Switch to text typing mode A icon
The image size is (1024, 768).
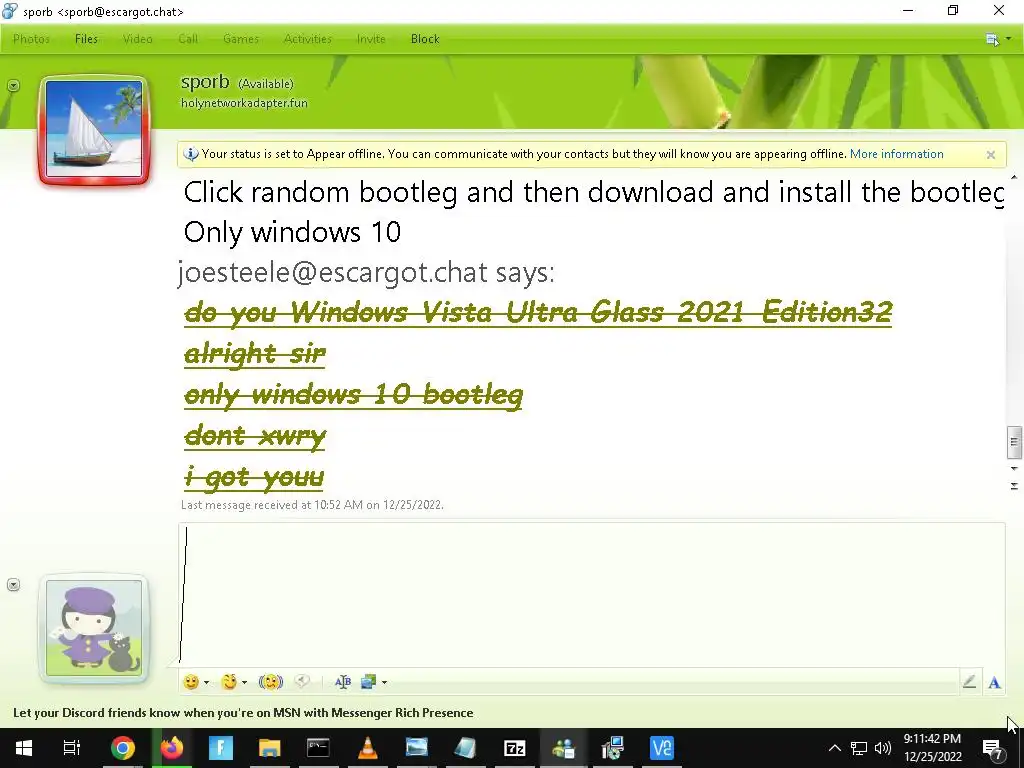[x=994, y=682]
